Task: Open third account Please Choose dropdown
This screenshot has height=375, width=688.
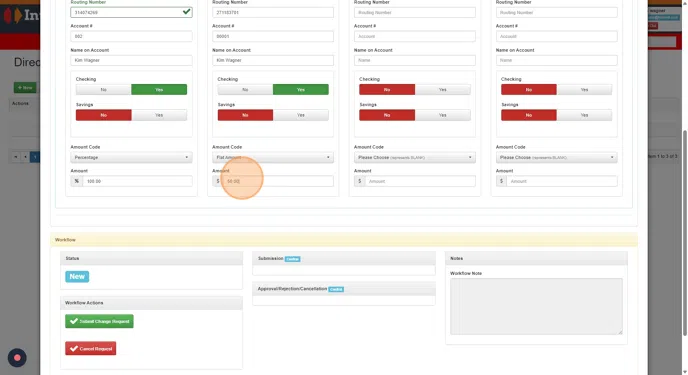Action: click(415, 157)
